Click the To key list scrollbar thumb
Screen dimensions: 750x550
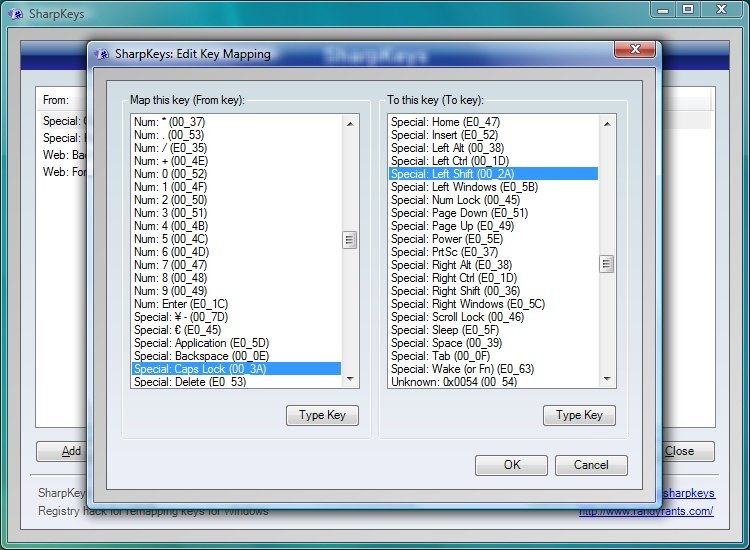tap(606, 264)
